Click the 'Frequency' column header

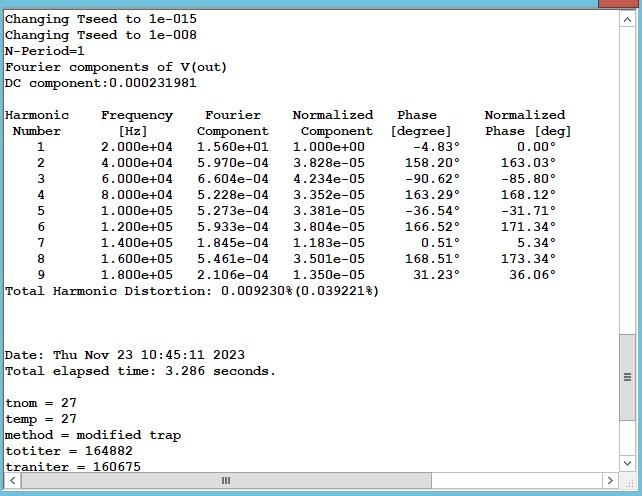tap(137, 116)
